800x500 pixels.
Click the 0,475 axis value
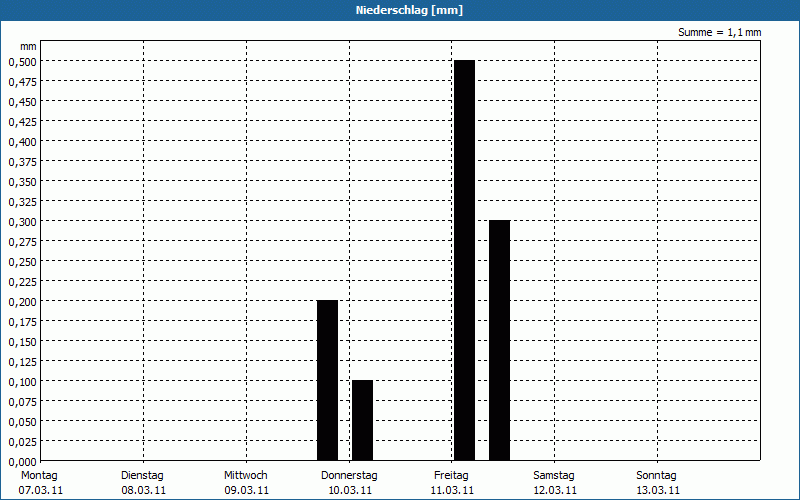pos(23,82)
